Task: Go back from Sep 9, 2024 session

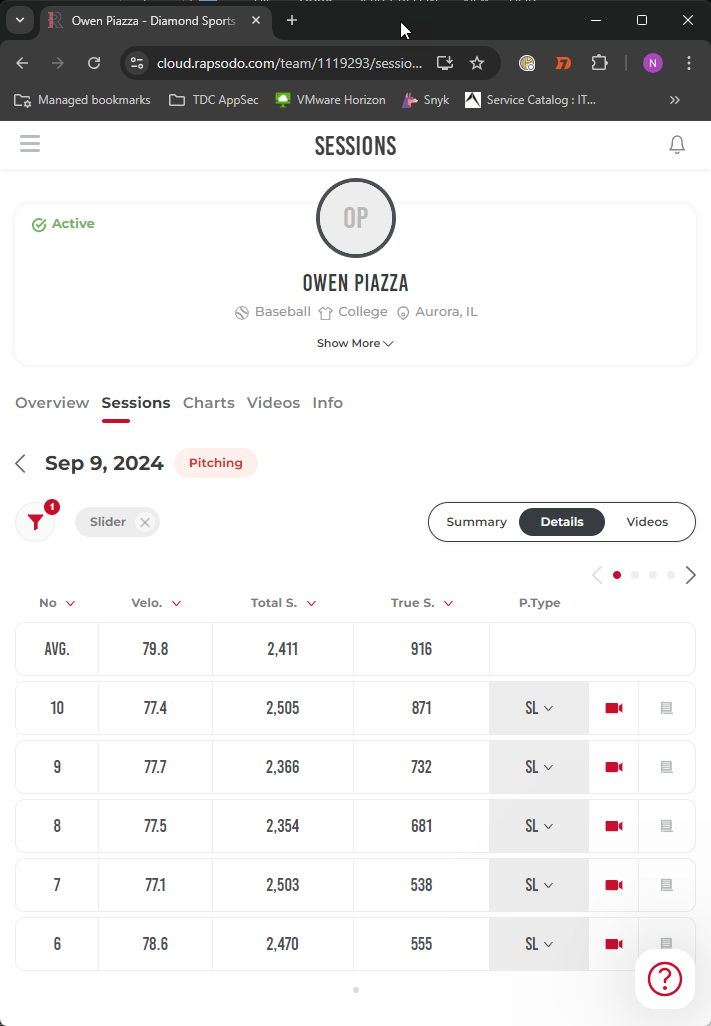Action: [x=21, y=463]
